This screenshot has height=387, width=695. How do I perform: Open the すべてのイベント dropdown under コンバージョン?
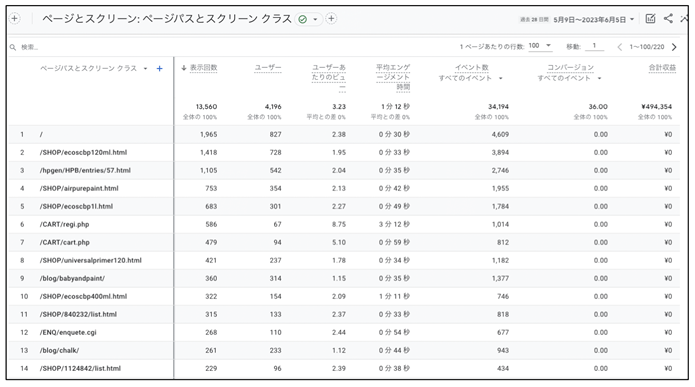tap(570, 78)
